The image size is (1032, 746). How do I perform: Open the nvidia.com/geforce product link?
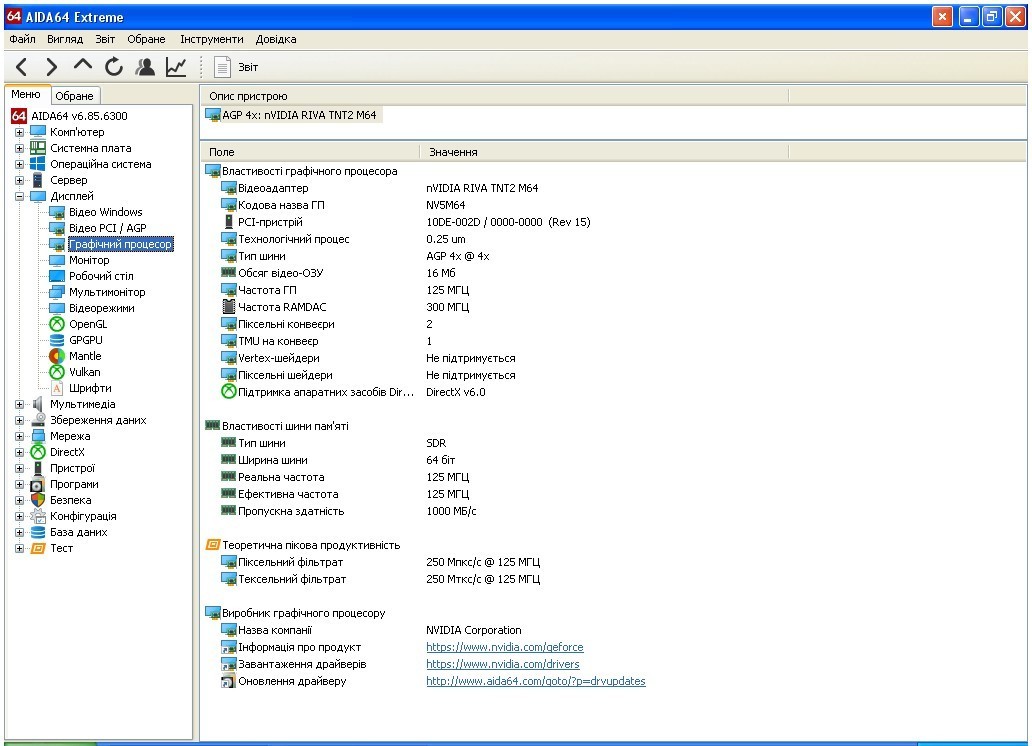click(x=504, y=647)
